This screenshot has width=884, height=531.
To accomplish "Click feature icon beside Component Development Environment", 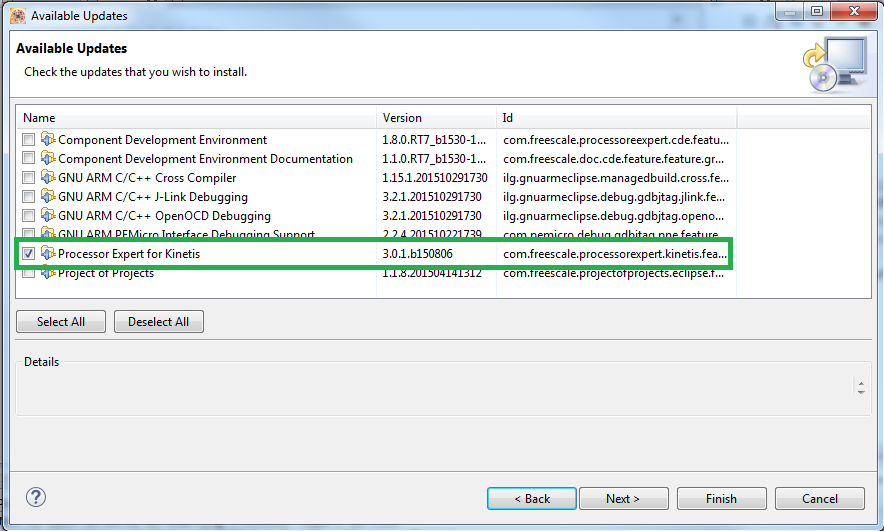I will [x=48, y=139].
